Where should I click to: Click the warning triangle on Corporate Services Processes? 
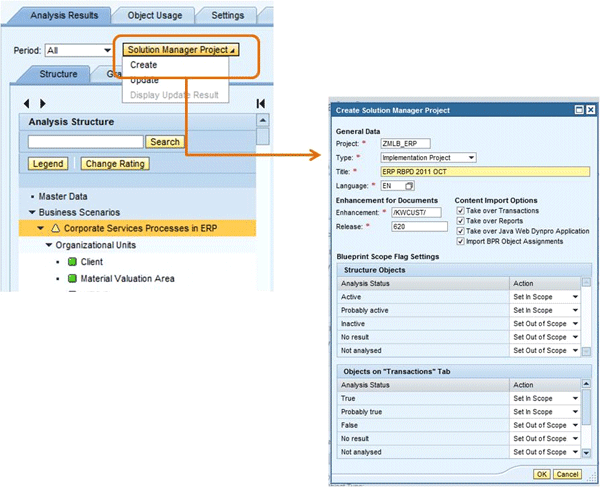[55, 229]
